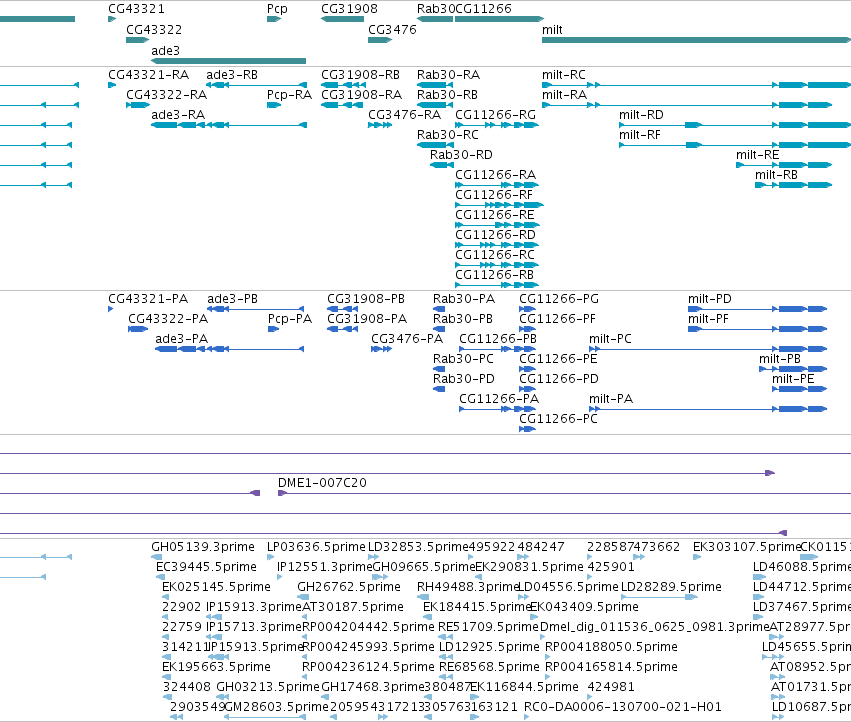This screenshot has height=722, width=851.
Task: Open the RP004245993.5prime EST label
Action: coord(369,647)
